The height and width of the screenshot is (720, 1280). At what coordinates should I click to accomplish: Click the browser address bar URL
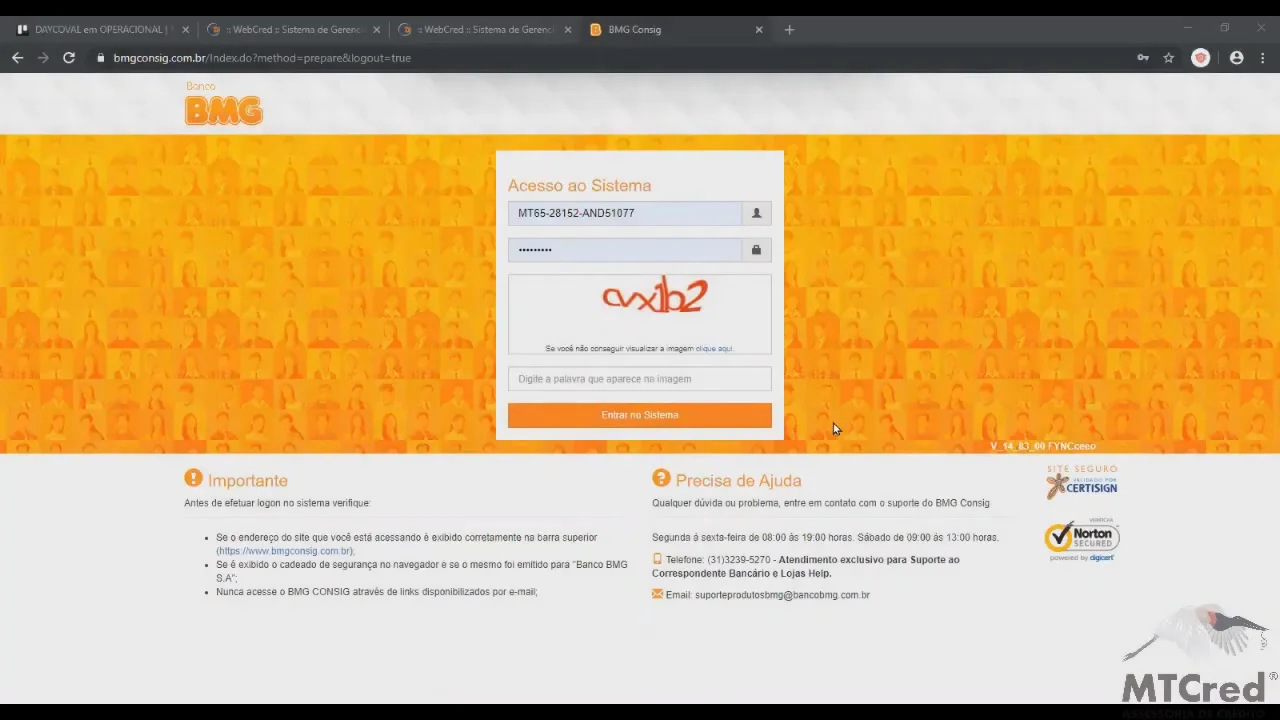(262, 58)
